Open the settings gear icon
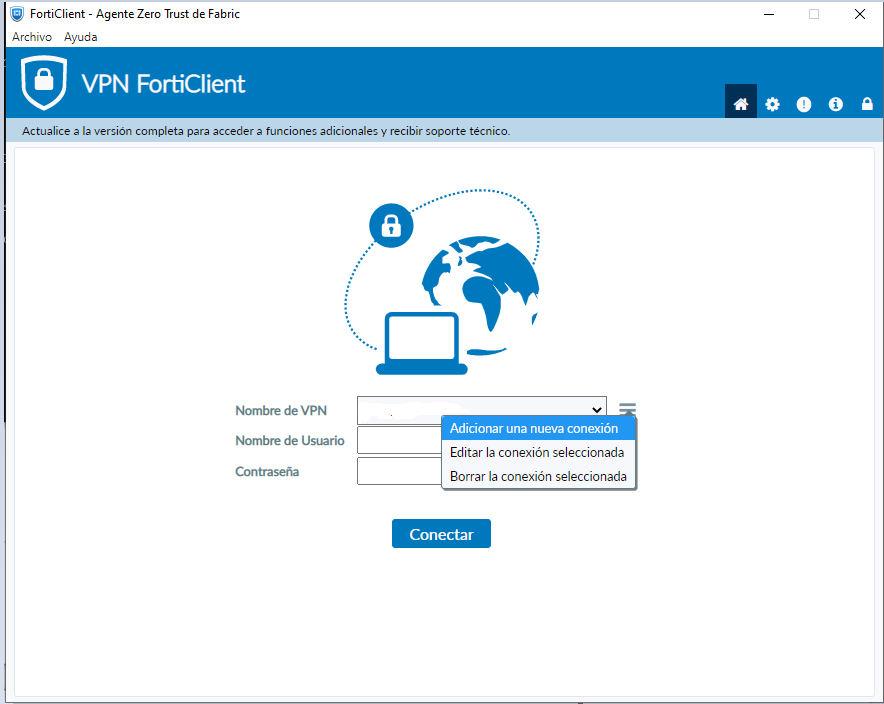Image resolution: width=884 pixels, height=704 pixels. [x=772, y=104]
